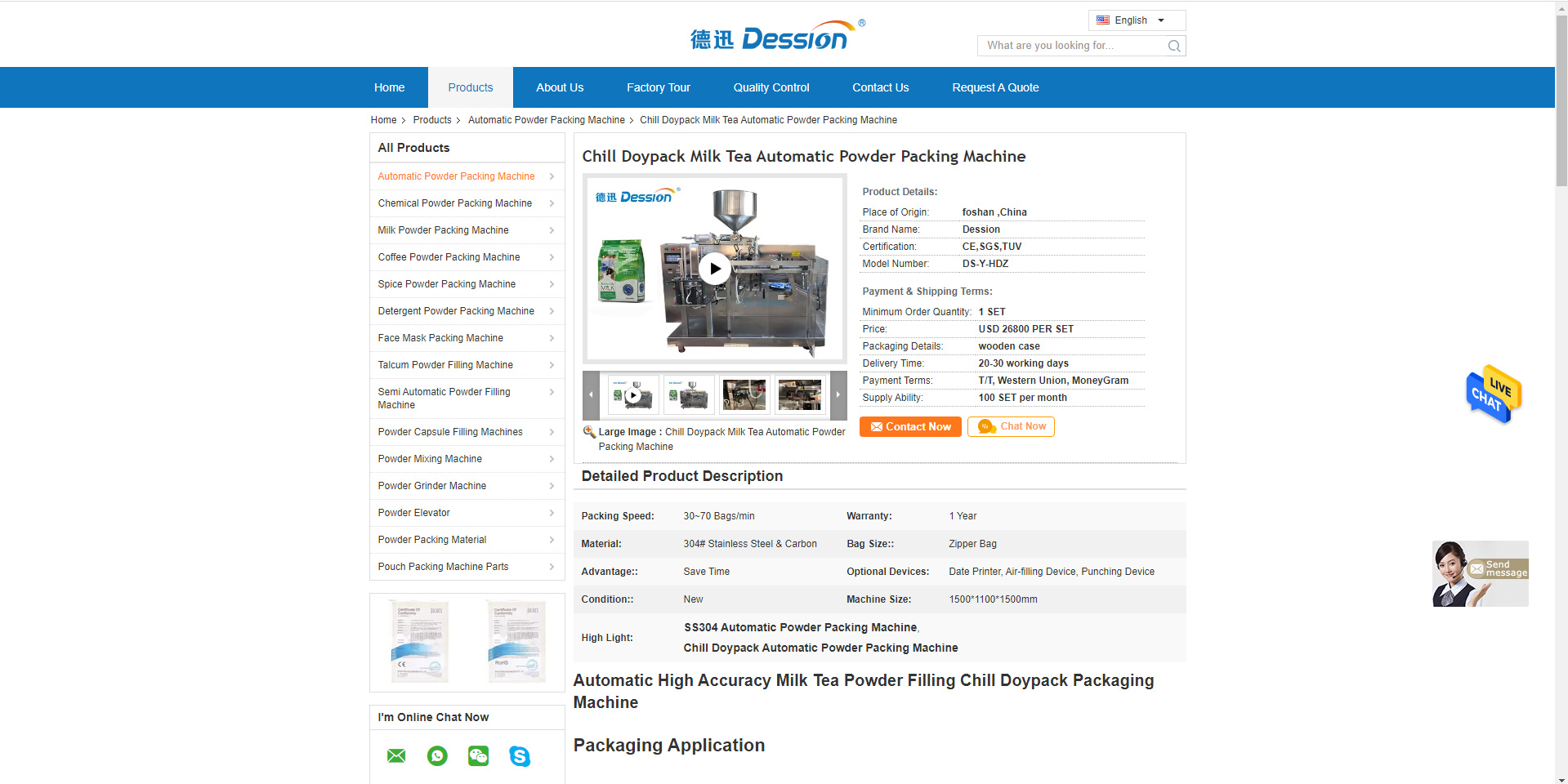
Task: Open the Contact Us menu
Action: (881, 87)
